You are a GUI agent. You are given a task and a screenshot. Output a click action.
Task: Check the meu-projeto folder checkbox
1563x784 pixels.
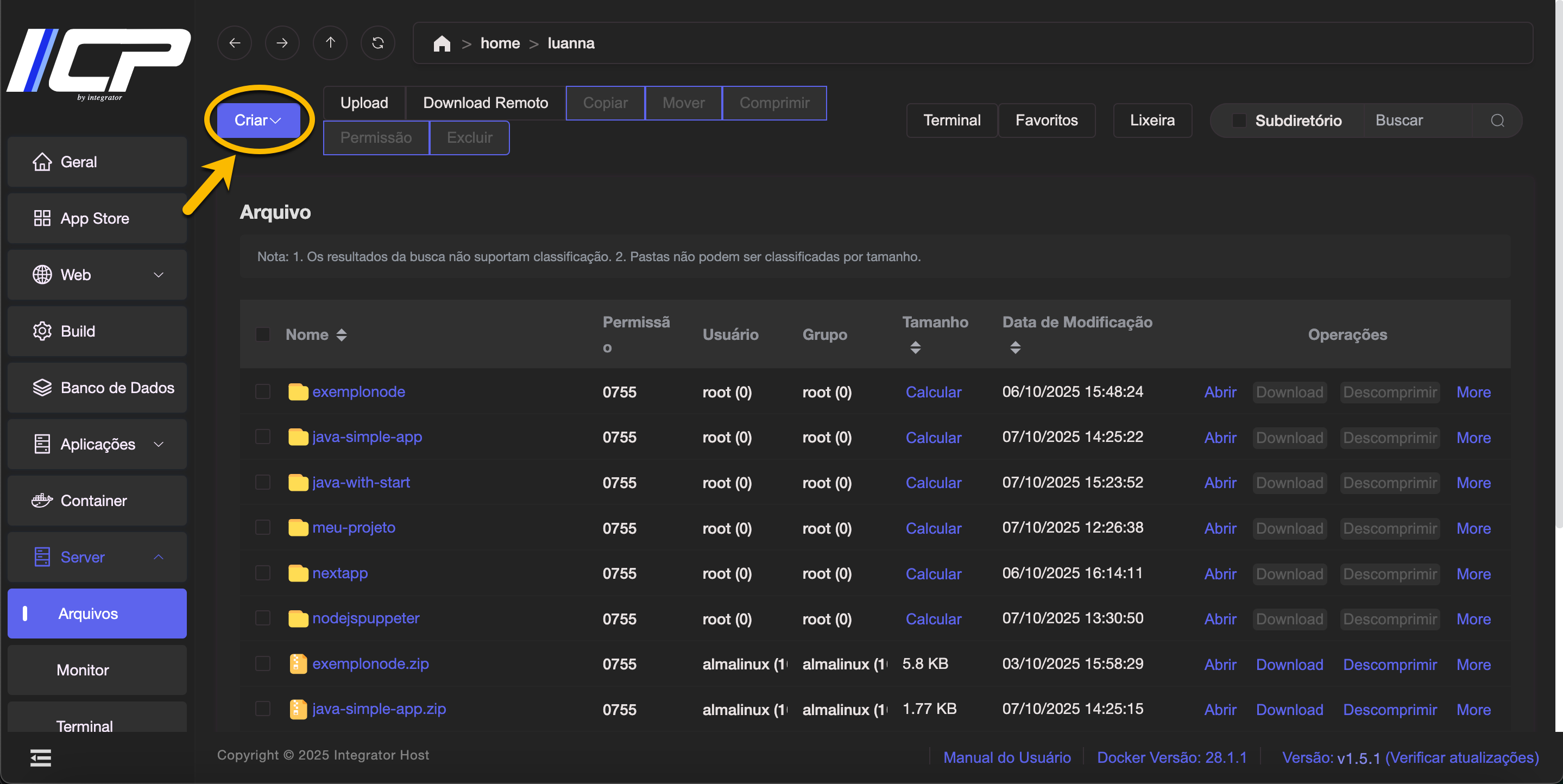click(x=263, y=527)
